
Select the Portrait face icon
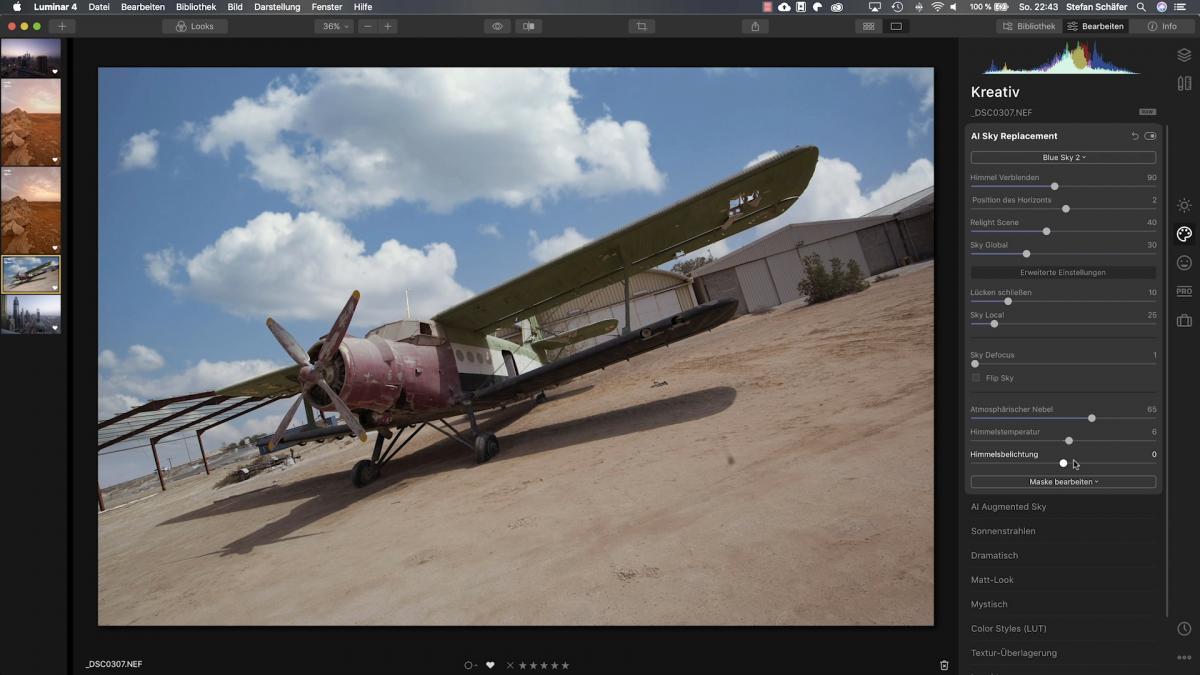click(1184, 263)
